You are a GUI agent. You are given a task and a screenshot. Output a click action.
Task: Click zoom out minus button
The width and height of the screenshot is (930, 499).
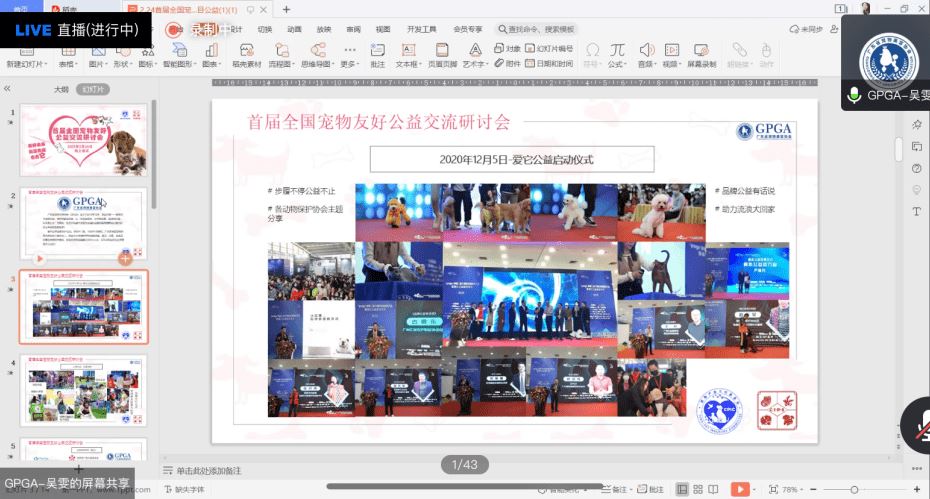coord(813,489)
